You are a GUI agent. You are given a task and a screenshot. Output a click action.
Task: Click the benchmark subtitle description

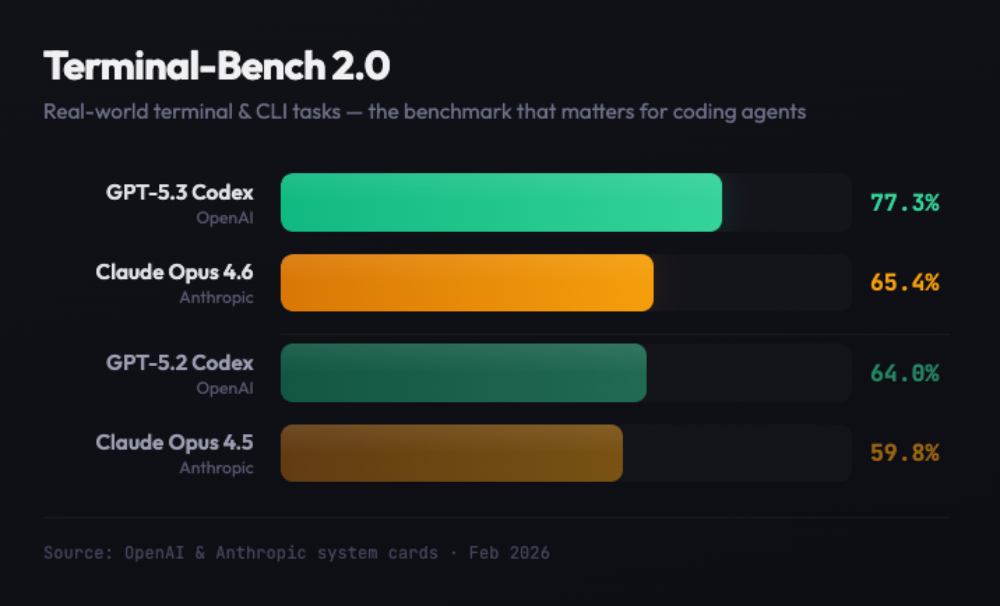coord(424,111)
